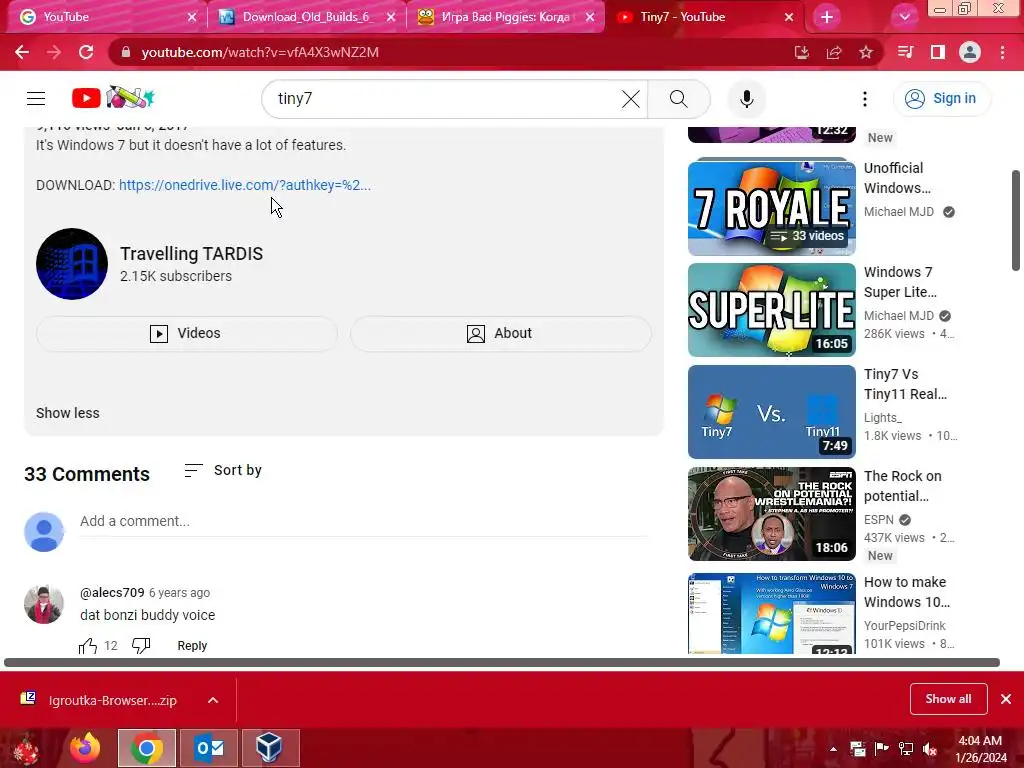Open the Sort by comments dropdown
1024x768 pixels.
(x=223, y=470)
